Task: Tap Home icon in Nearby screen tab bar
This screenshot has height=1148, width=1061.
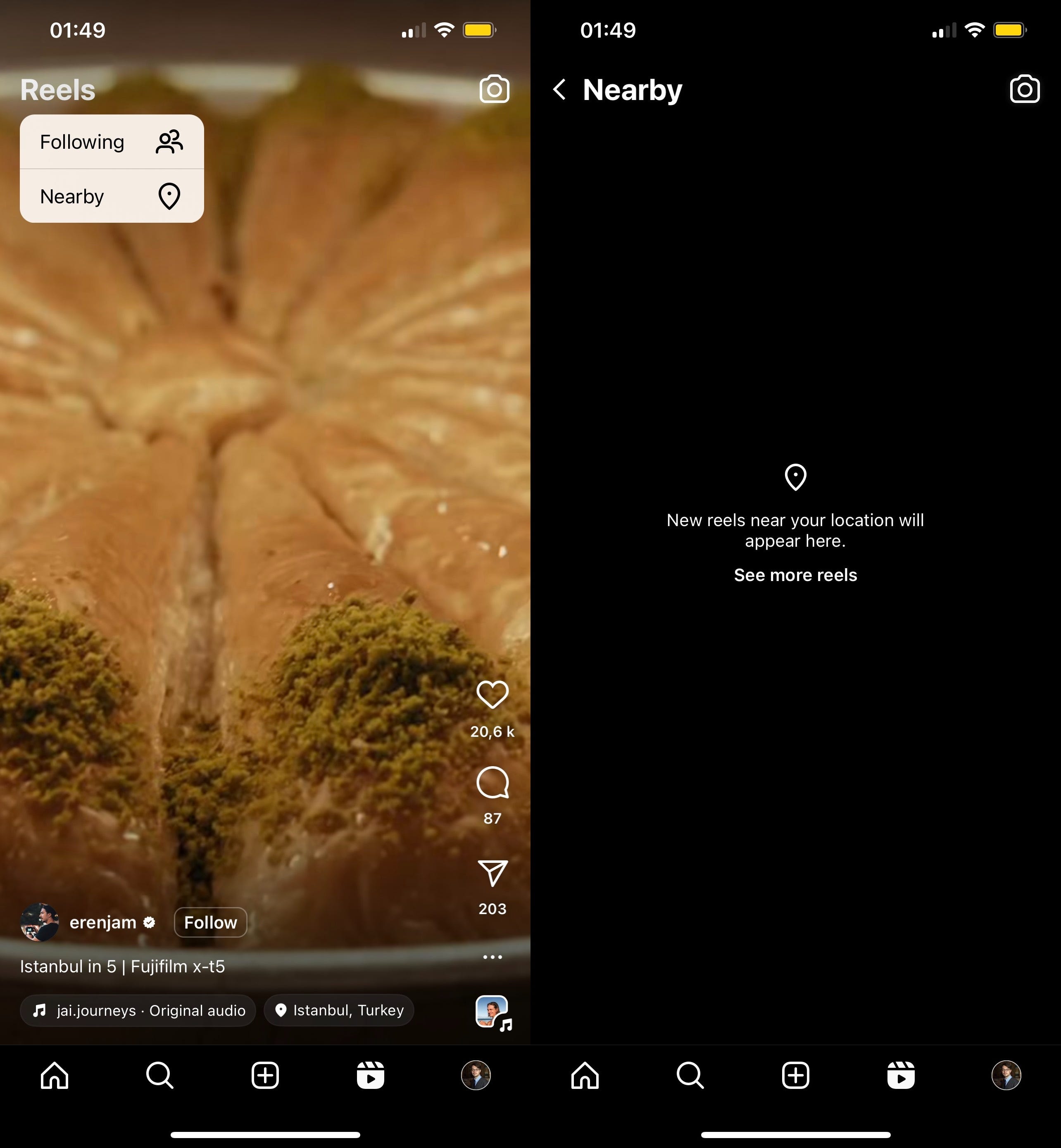Action: coord(585,1075)
